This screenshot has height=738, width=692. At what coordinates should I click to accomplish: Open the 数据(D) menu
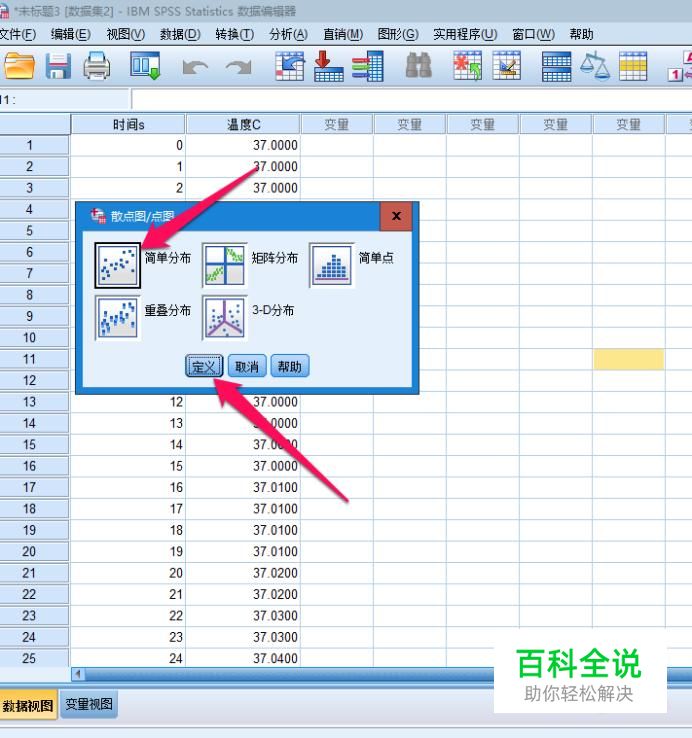[x=180, y=34]
